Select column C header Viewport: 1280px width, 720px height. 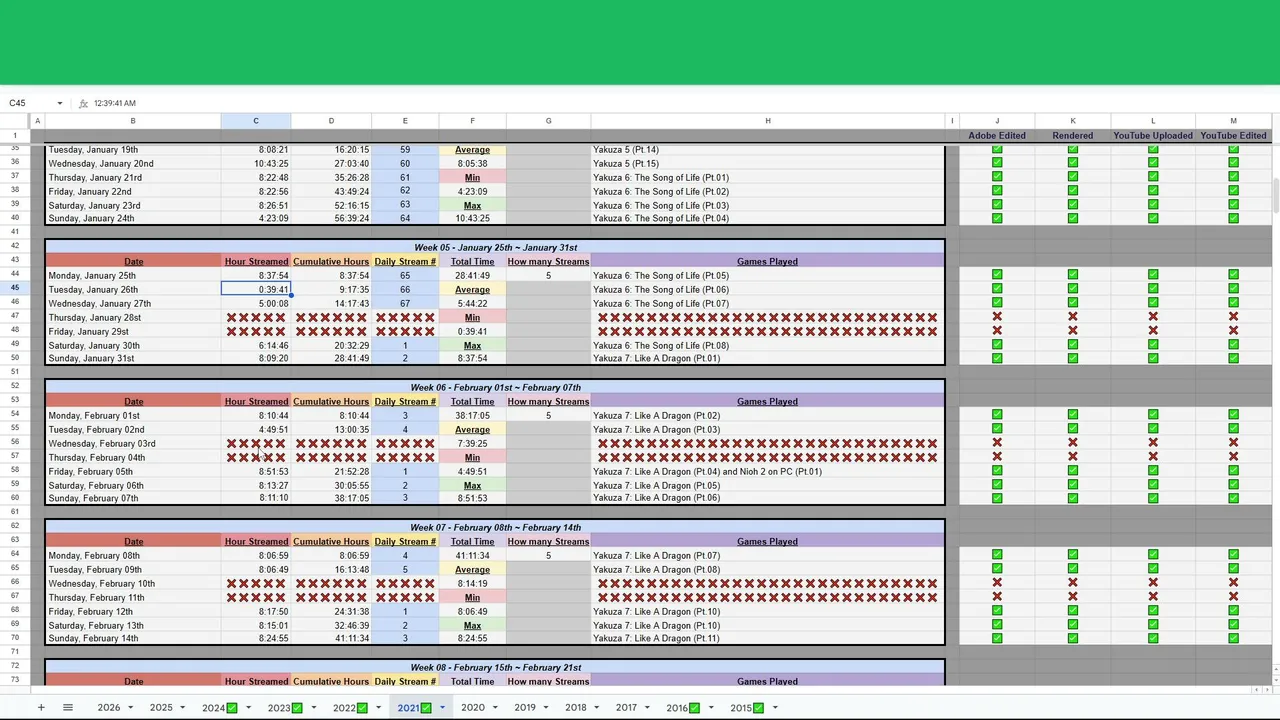click(256, 121)
